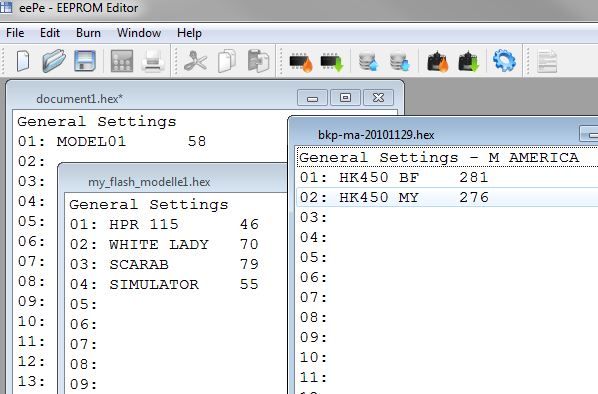Select row 13: in document1.hex
This screenshot has height=394, width=598.
[x=32, y=381]
